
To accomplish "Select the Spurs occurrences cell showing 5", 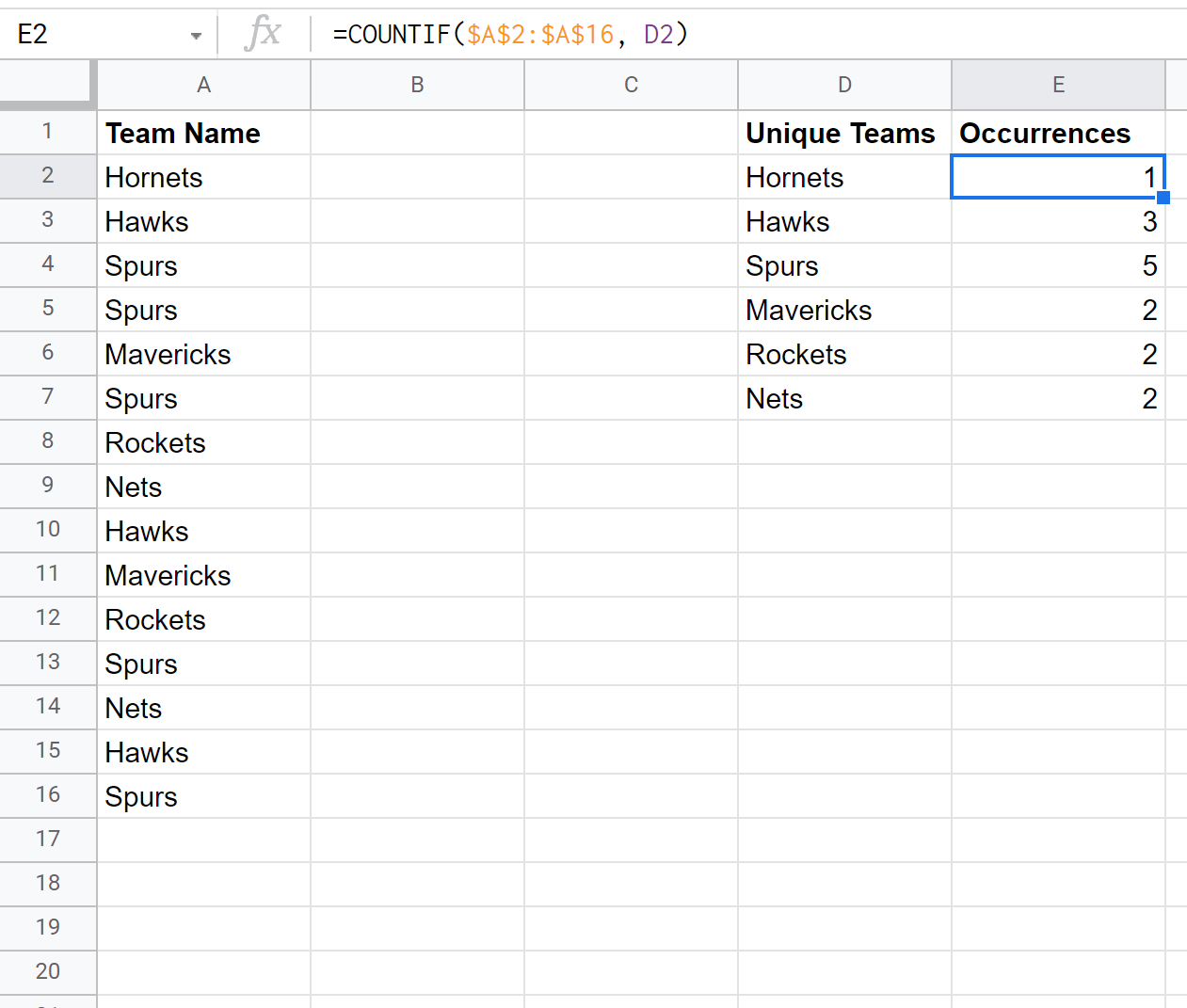I will pos(1058,265).
